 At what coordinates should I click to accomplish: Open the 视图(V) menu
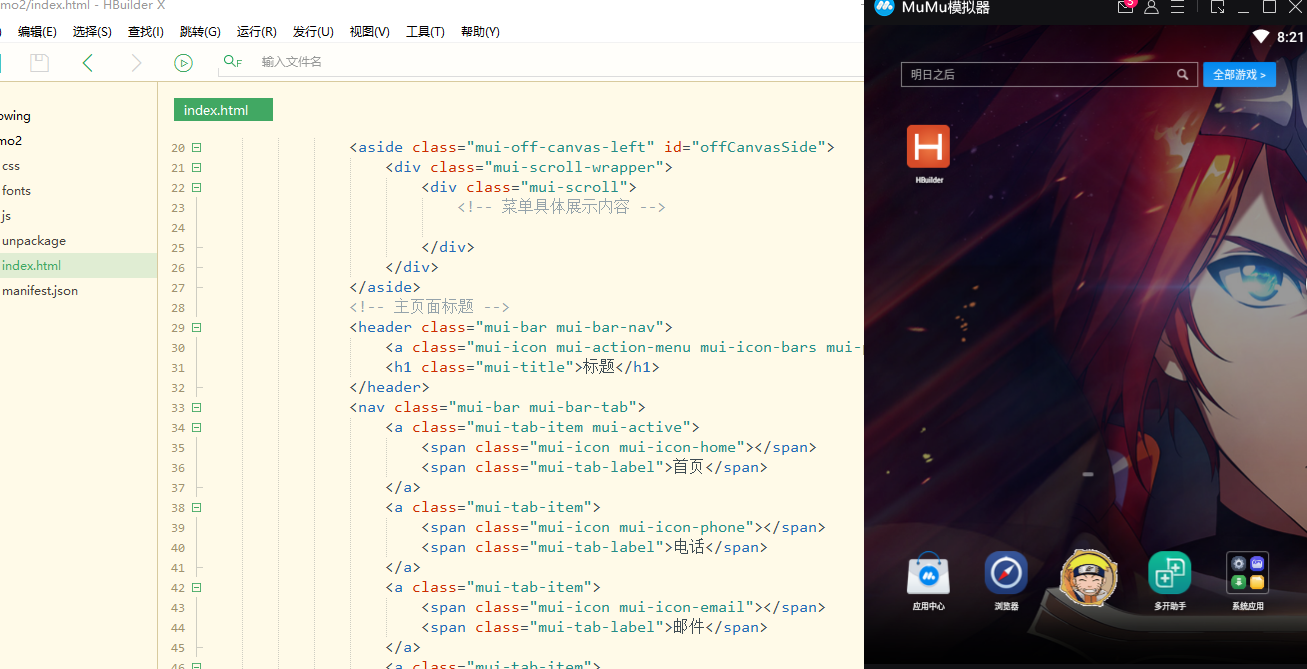(x=370, y=32)
